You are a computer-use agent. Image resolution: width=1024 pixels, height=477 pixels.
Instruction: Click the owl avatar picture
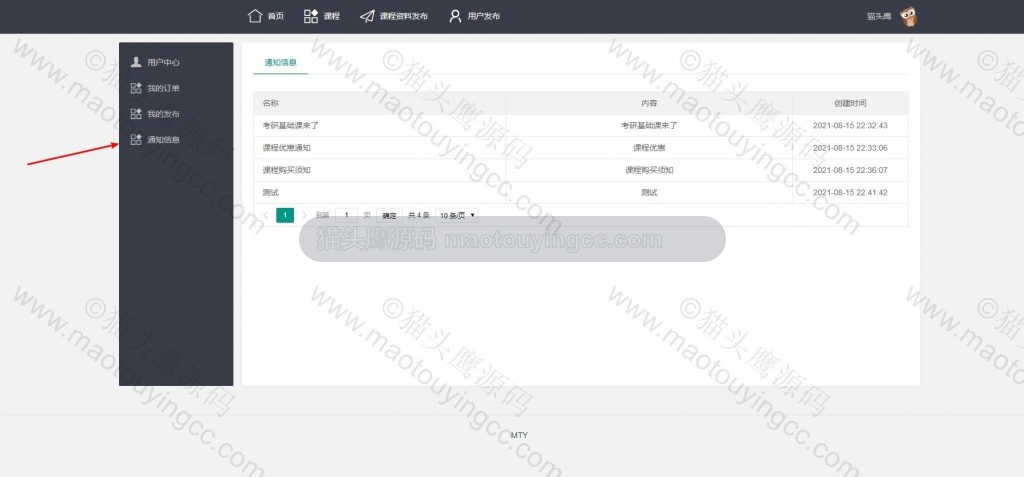[x=908, y=16]
